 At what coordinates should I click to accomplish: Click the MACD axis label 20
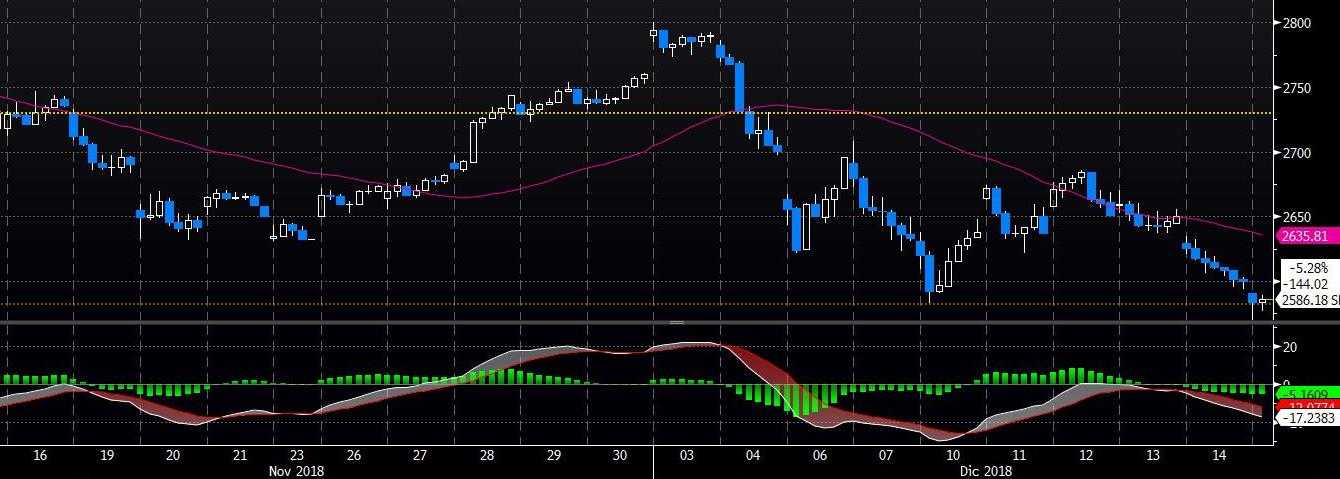tap(1291, 347)
